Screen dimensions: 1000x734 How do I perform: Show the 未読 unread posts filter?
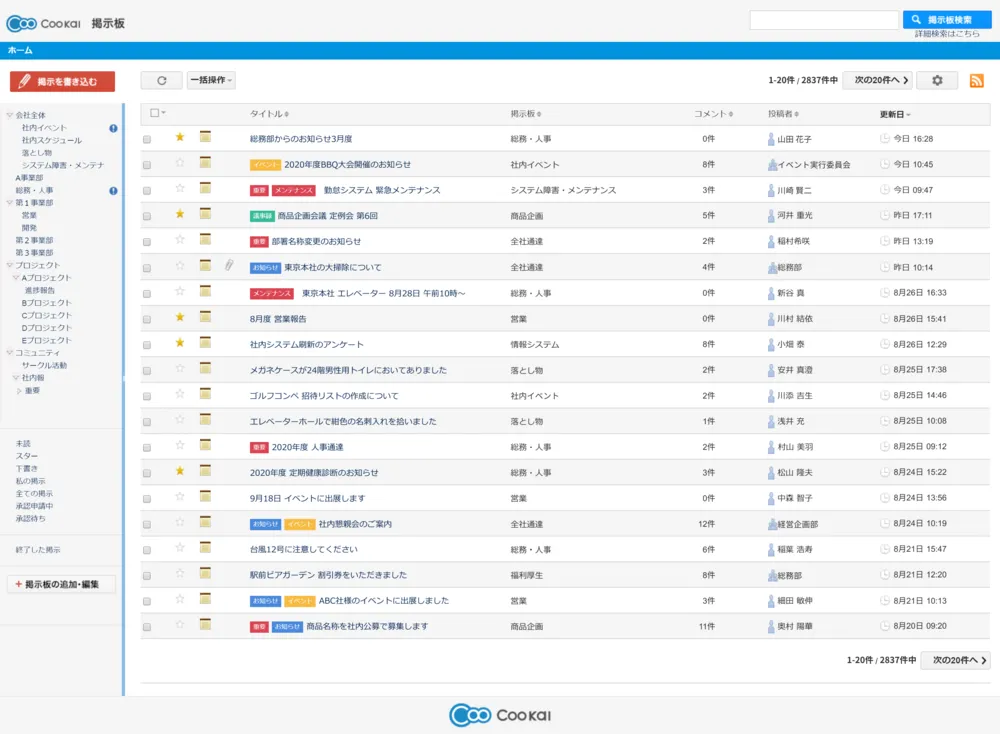pyautogui.click(x=23, y=443)
